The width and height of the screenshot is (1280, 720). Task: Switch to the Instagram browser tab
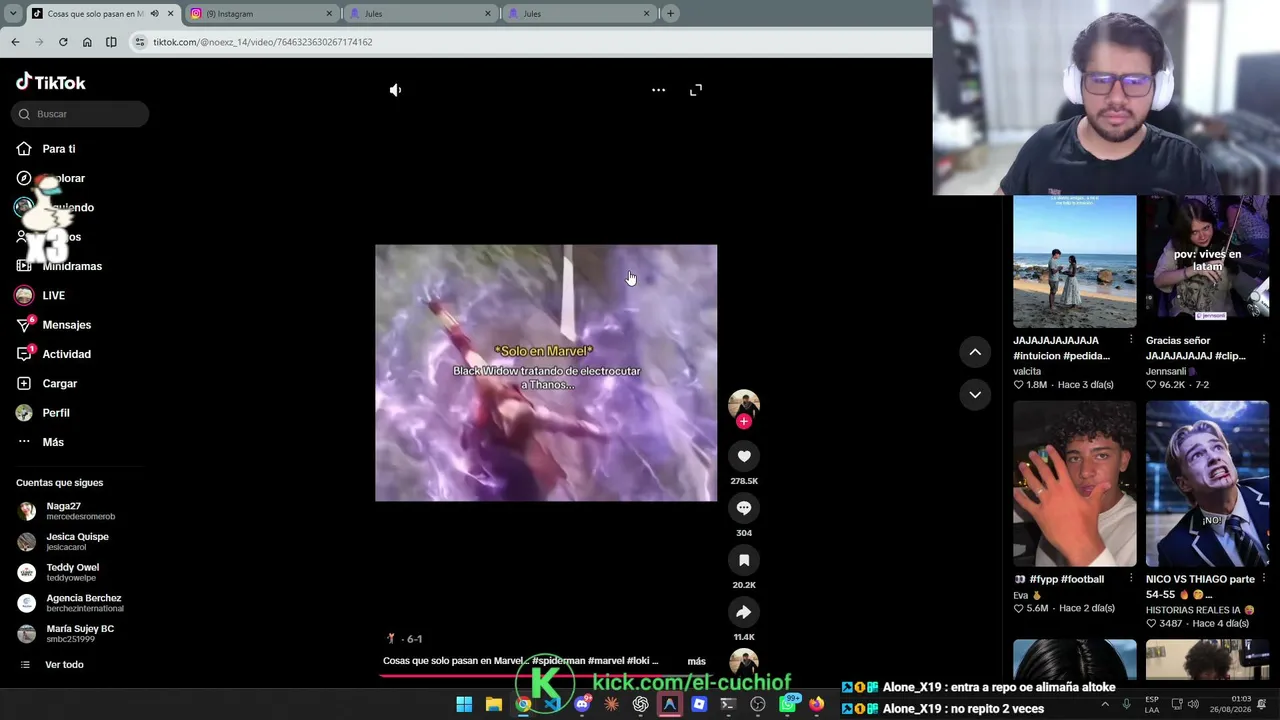click(x=260, y=14)
